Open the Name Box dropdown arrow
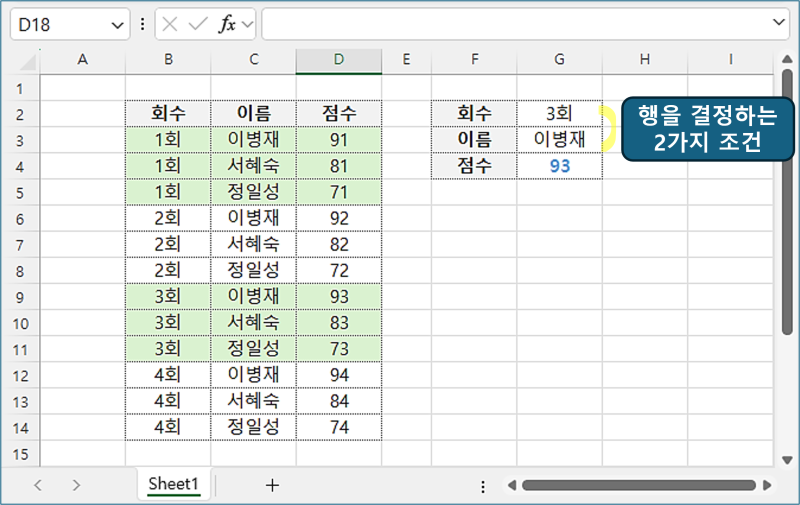Image resolution: width=800 pixels, height=505 pixels. (x=119, y=24)
